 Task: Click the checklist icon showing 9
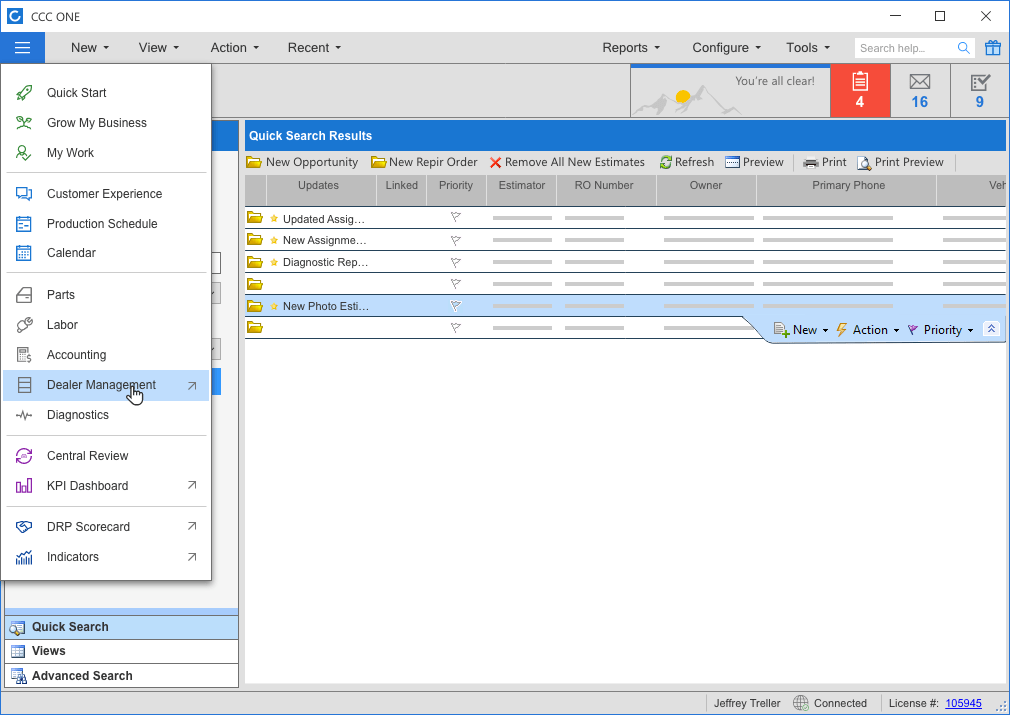pyautogui.click(x=979, y=90)
